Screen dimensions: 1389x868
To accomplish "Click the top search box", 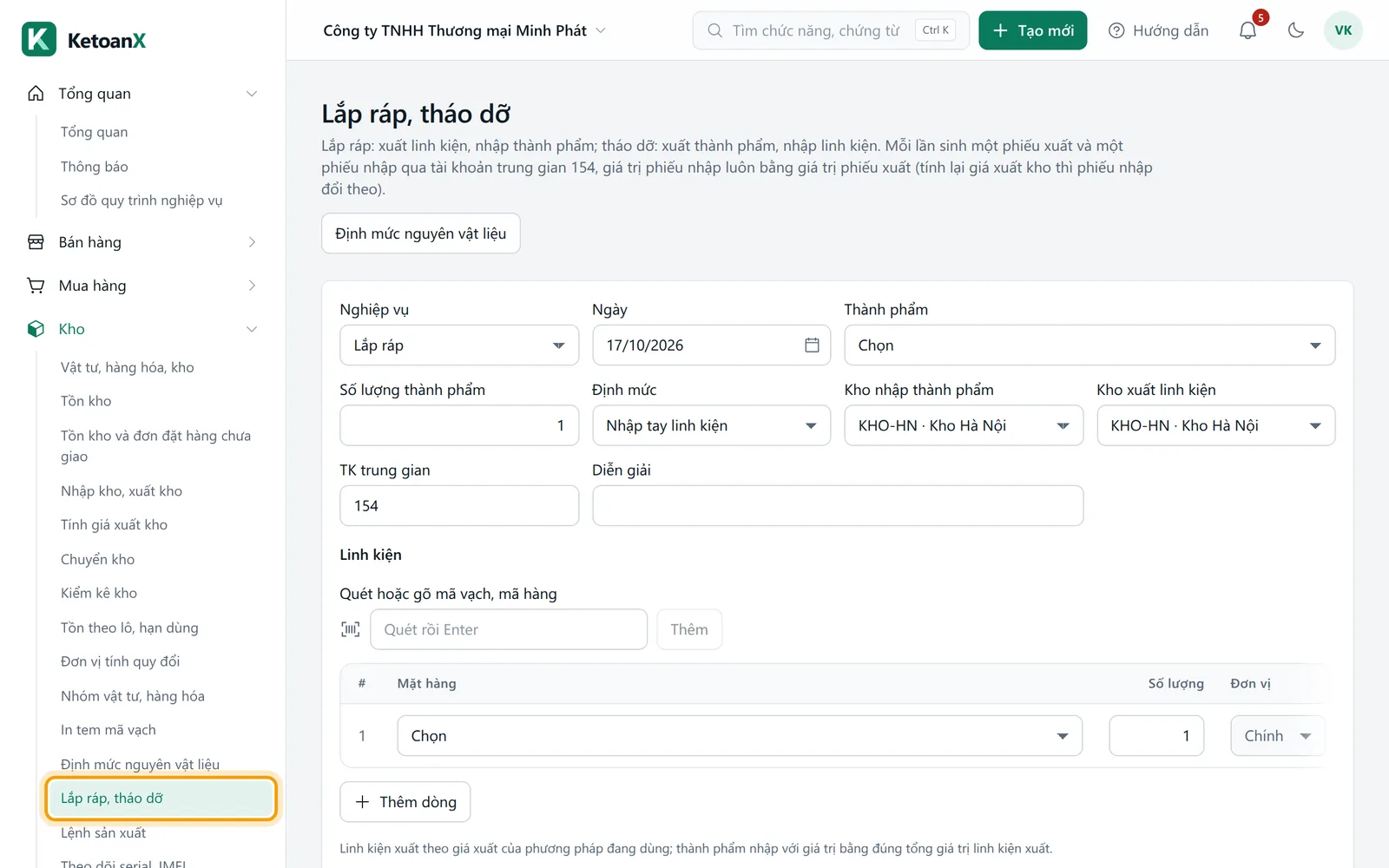I will 831,30.
